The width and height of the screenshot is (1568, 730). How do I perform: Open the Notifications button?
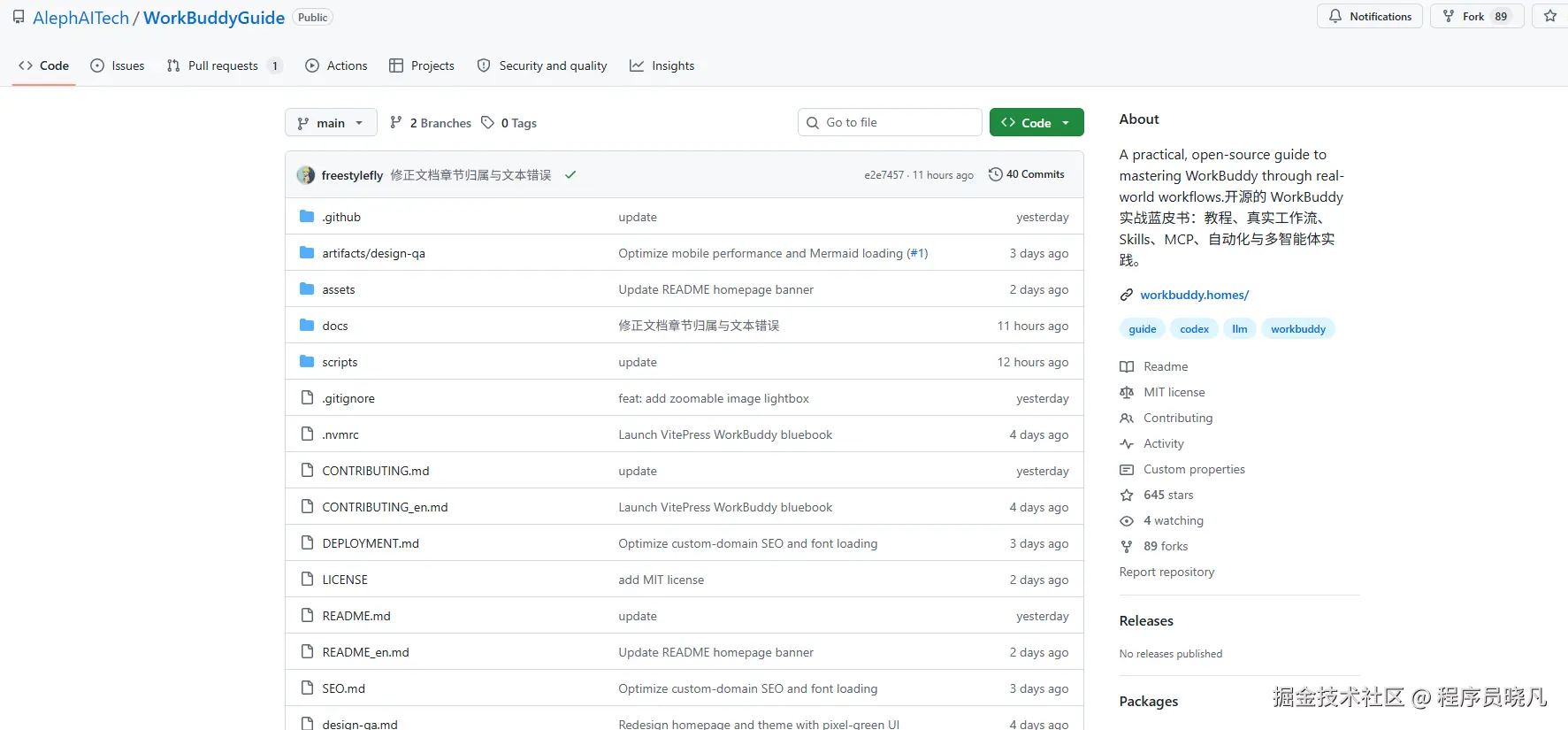pyautogui.click(x=1370, y=16)
